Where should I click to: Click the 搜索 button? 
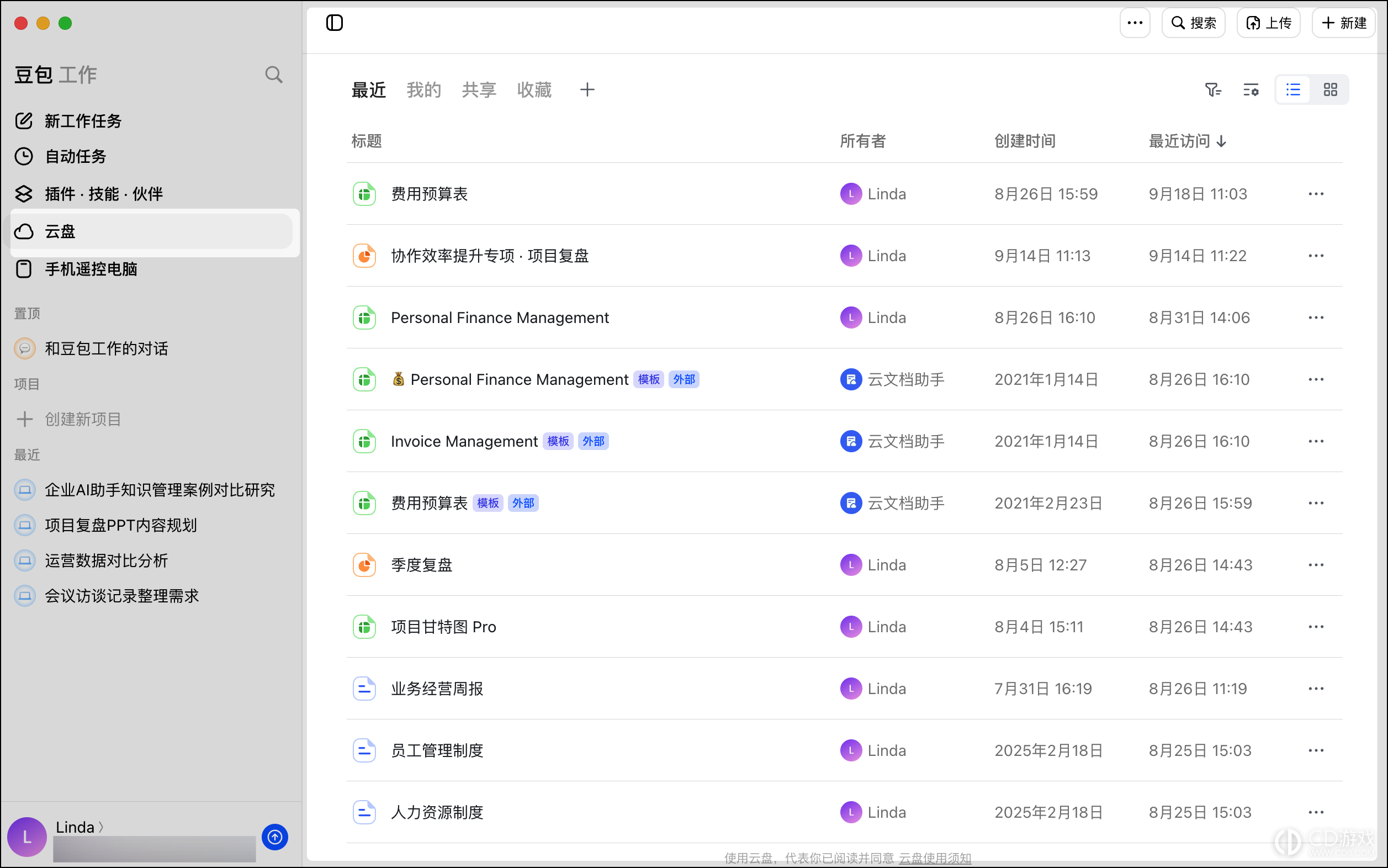(1194, 23)
